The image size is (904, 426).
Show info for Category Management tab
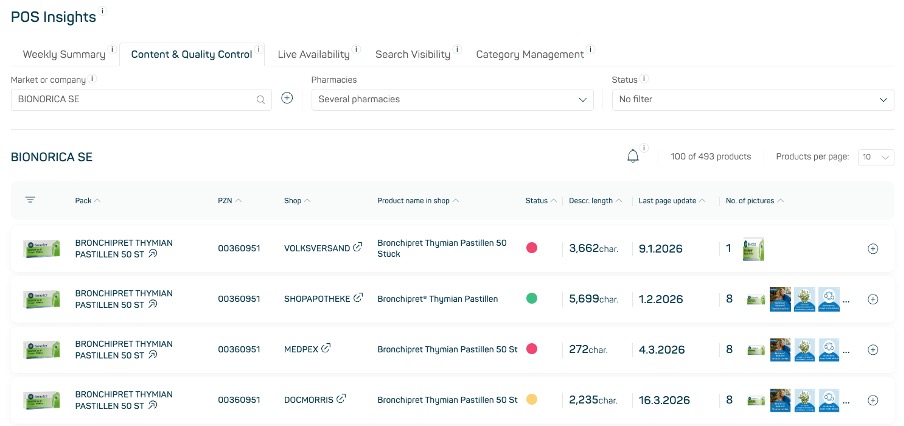coord(591,49)
